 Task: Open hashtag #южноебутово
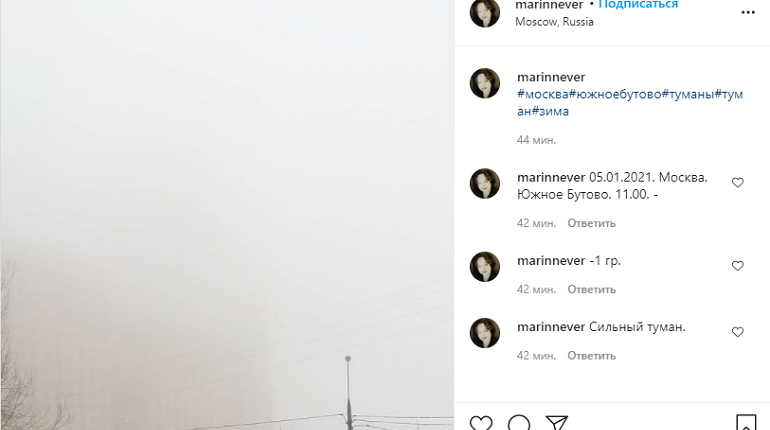click(x=615, y=94)
